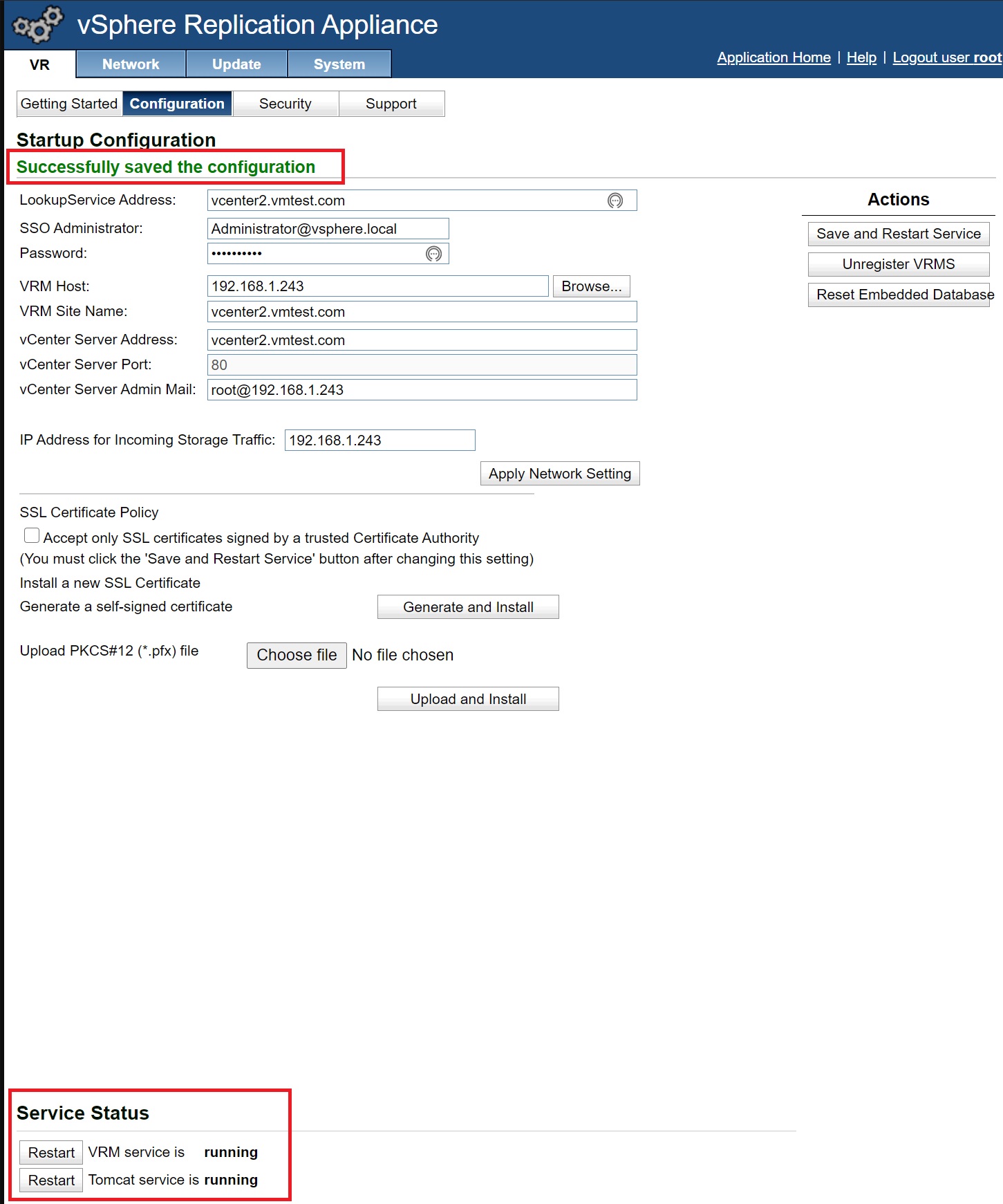
Task: Click Apply Network Setting button
Action: pos(560,474)
